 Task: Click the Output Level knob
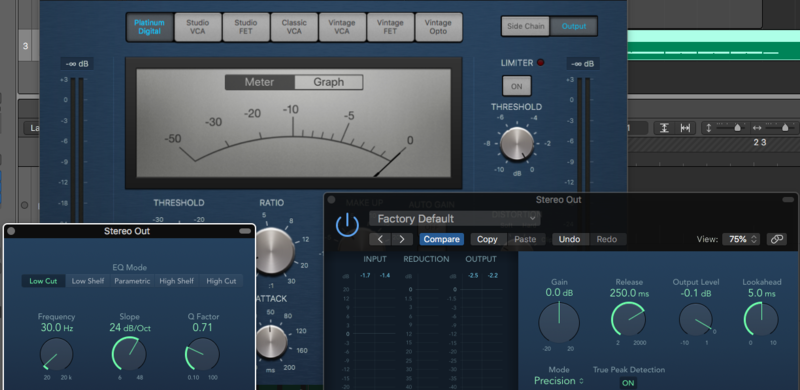pos(695,320)
